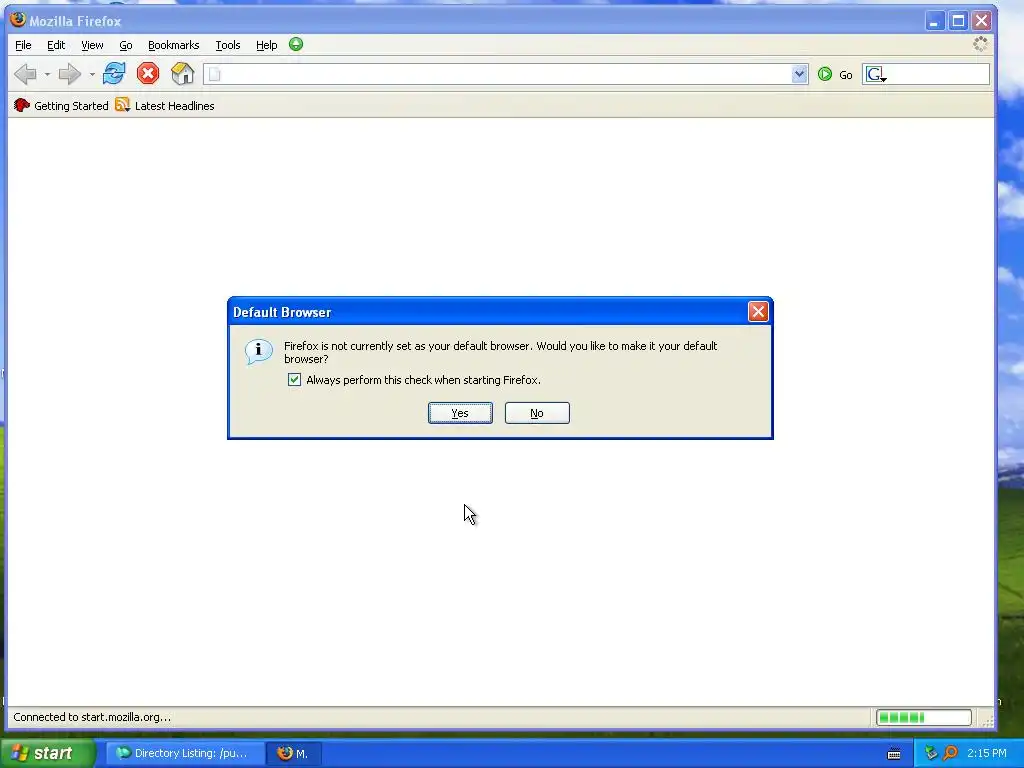1024x768 pixels.
Task: Close the Default Browser dialog
Action: coord(758,312)
